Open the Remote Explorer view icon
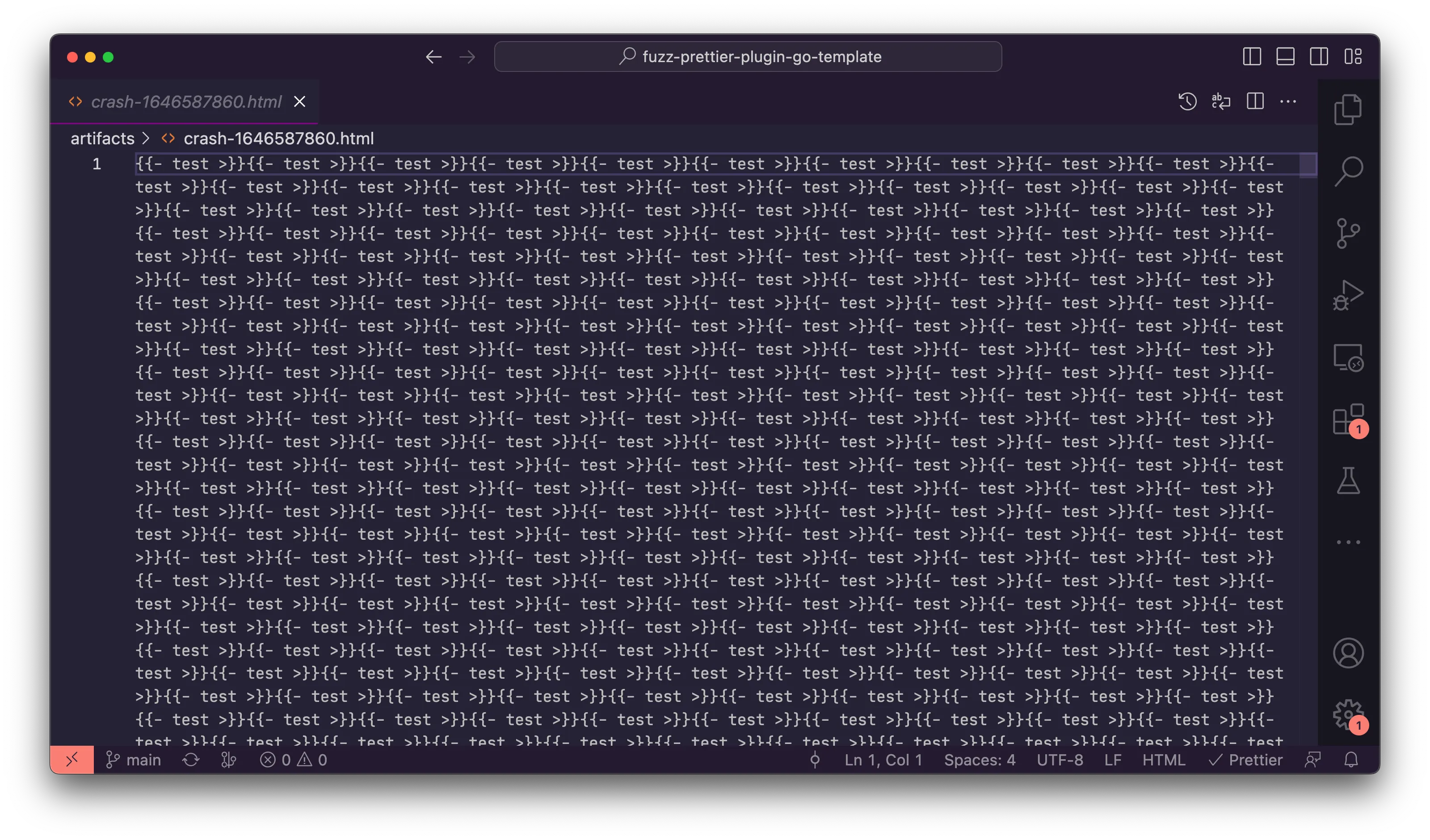This screenshot has width=1430, height=840. click(1348, 357)
